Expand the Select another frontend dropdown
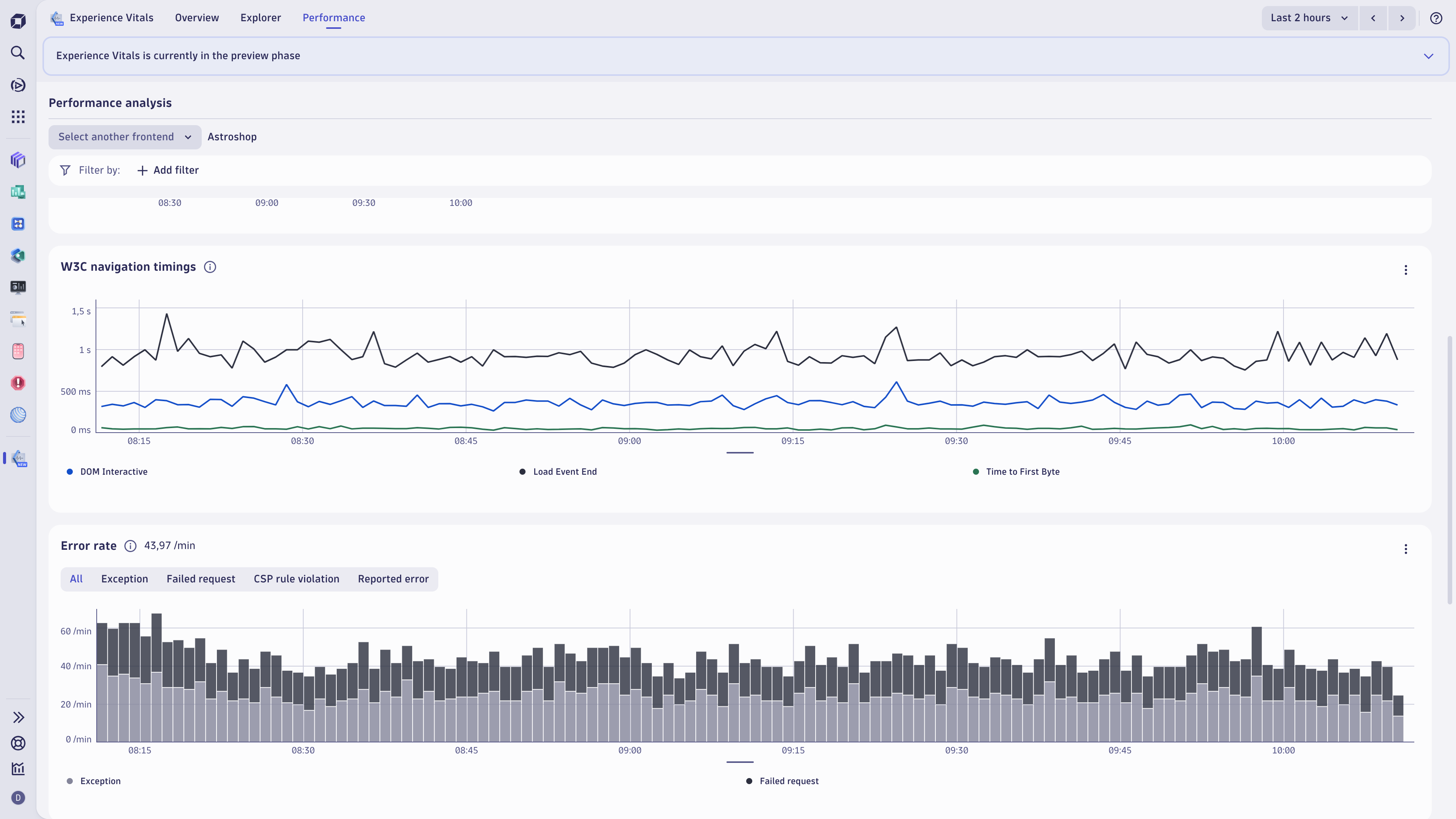Viewport: 1456px width, 819px height. coord(124,137)
